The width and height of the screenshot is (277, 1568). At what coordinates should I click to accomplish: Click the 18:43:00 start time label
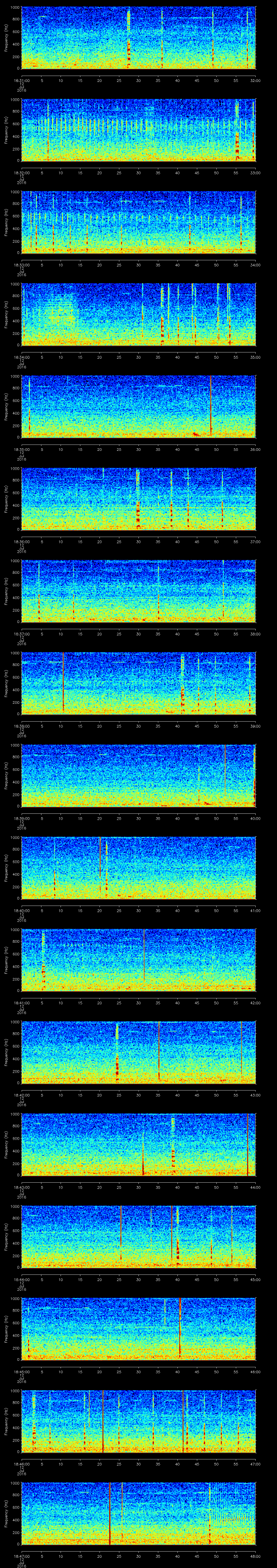point(21,1187)
